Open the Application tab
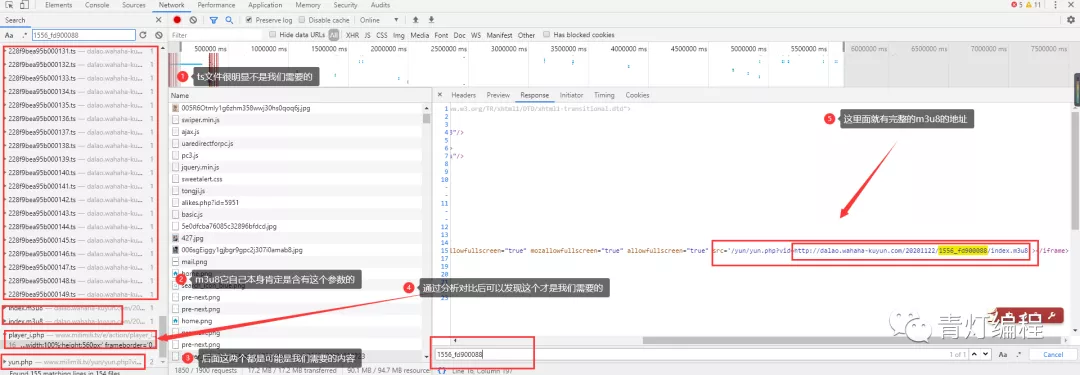The image size is (1080, 375). 265,5
